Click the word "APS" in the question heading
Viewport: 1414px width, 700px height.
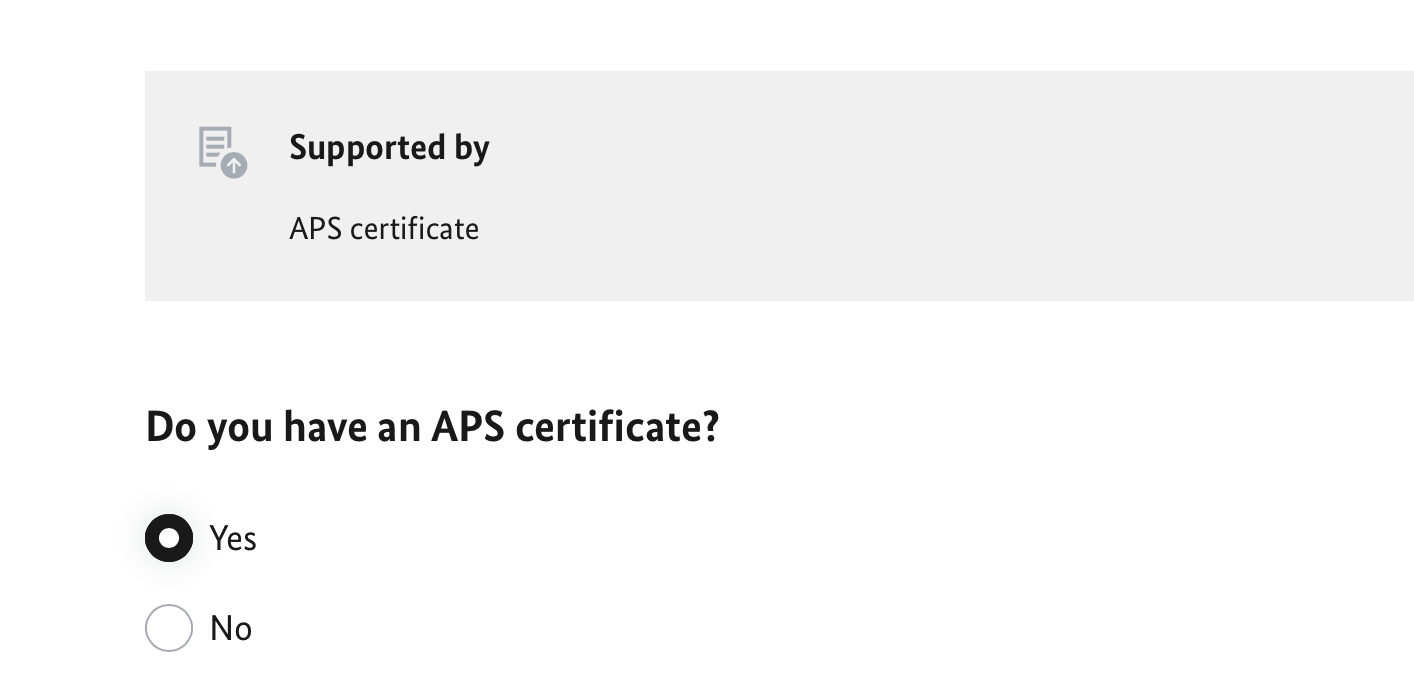coord(468,427)
